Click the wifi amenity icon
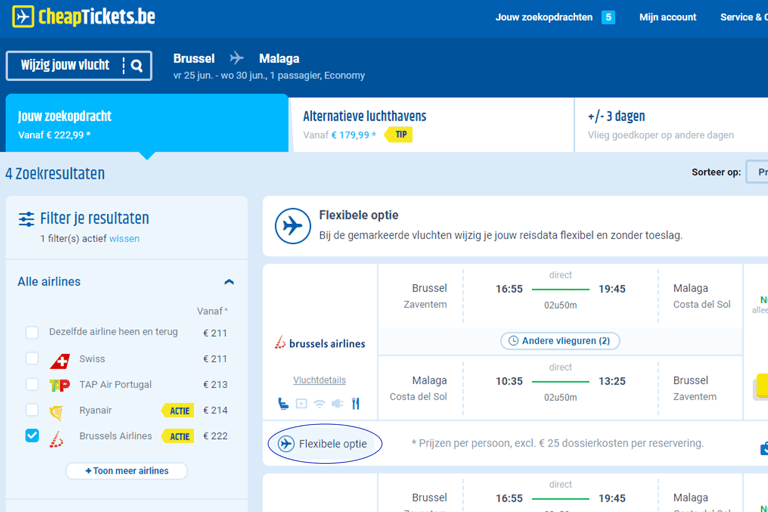The width and height of the screenshot is (768, 512). coord(319,404)
